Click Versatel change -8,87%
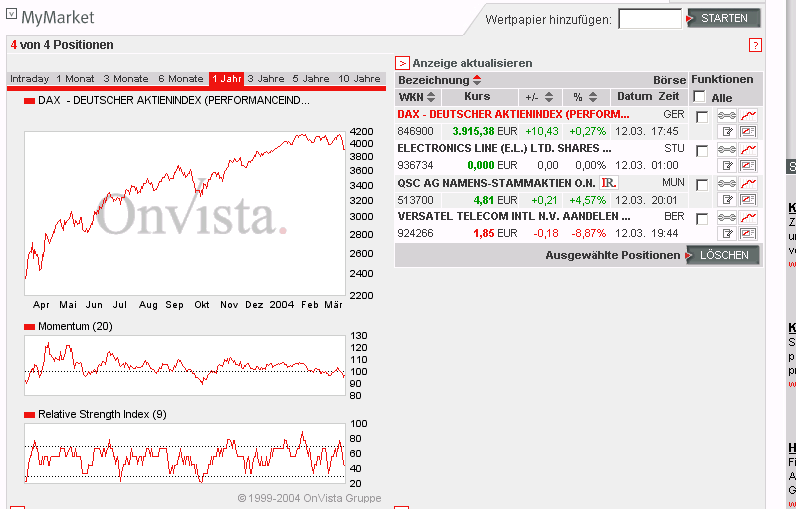This screenshot has width=796, height=509. pyautogui.click(x=588, y=233)
